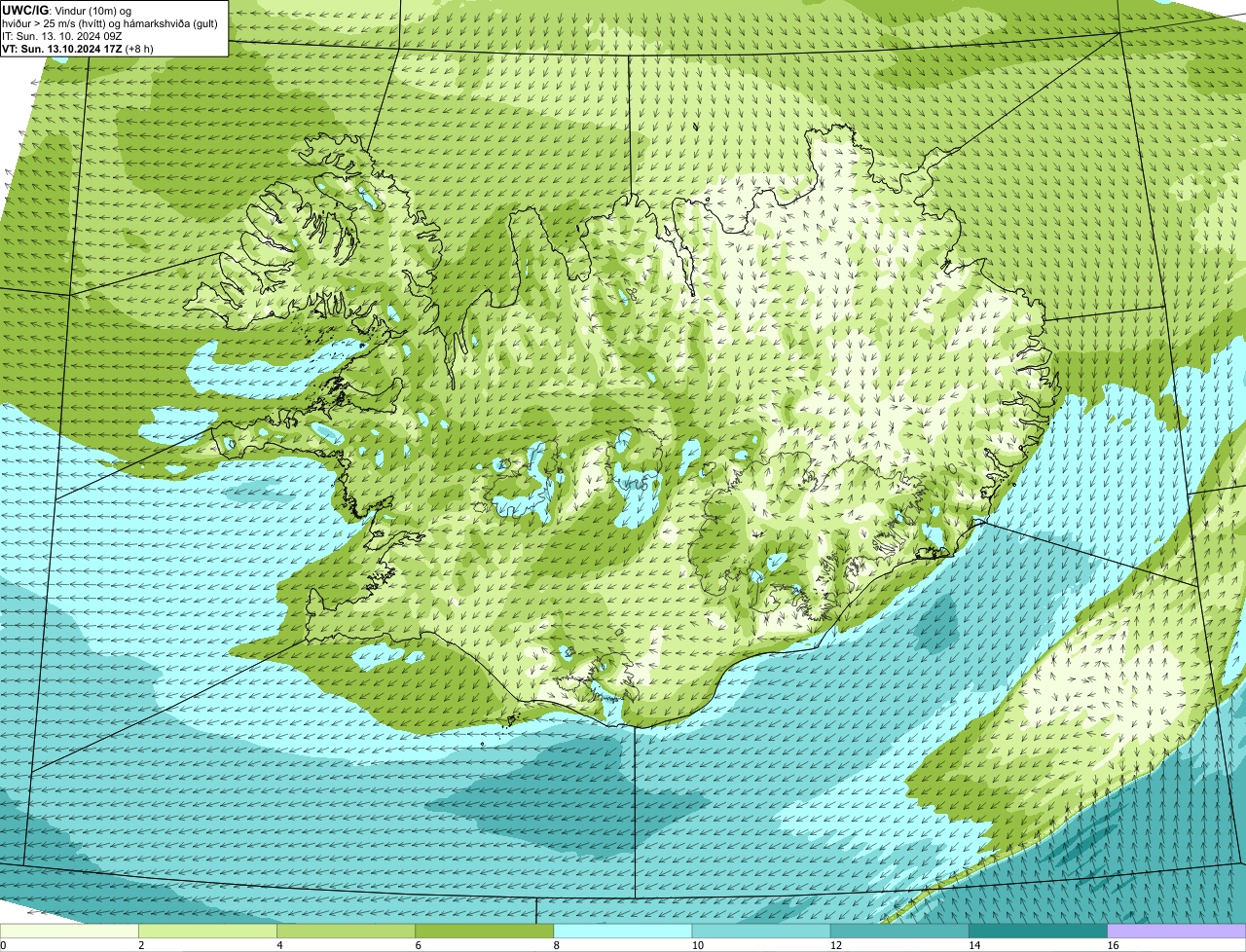Click the dark teal 14–16 m/s legend swatch
The image size is (1246, 952).
point(1038,931)
